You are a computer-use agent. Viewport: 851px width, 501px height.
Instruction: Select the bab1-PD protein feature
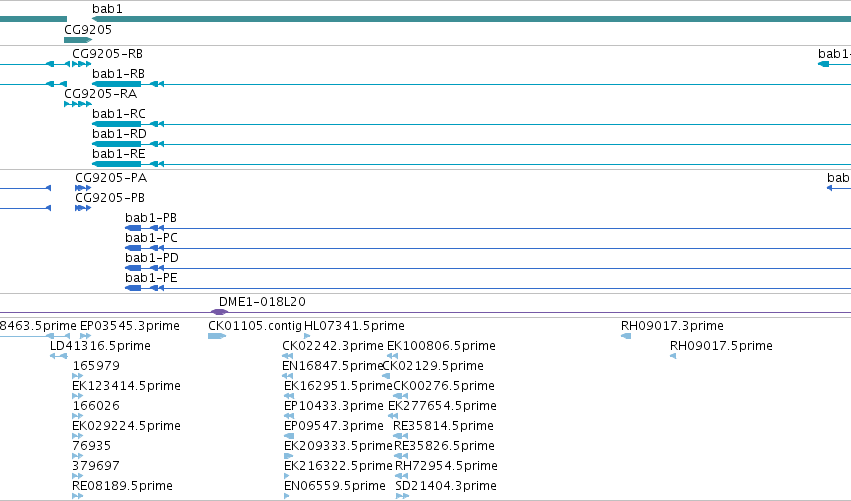tap(133, 268)
